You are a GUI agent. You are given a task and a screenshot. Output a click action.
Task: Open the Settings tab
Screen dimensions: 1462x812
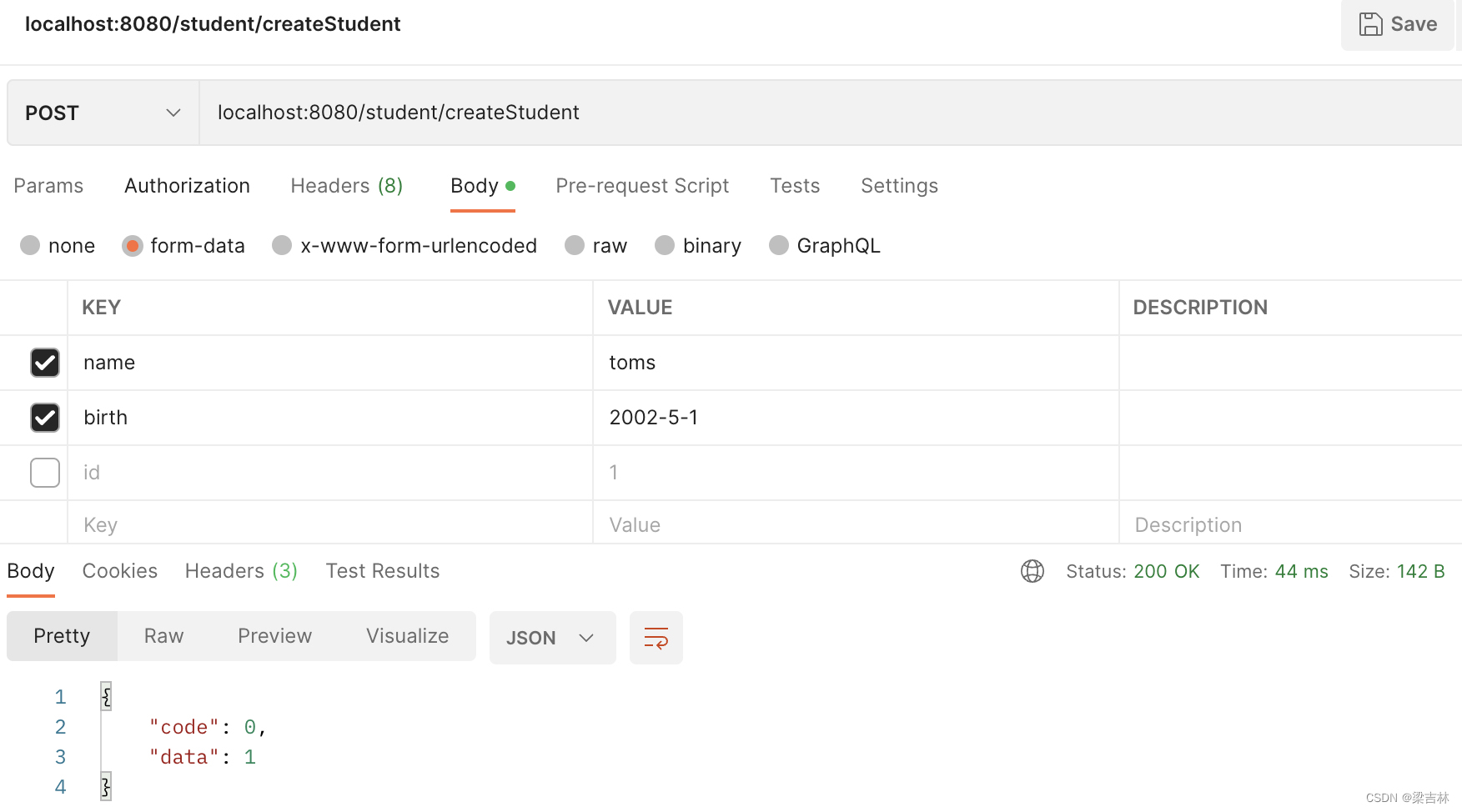(899, 186)
